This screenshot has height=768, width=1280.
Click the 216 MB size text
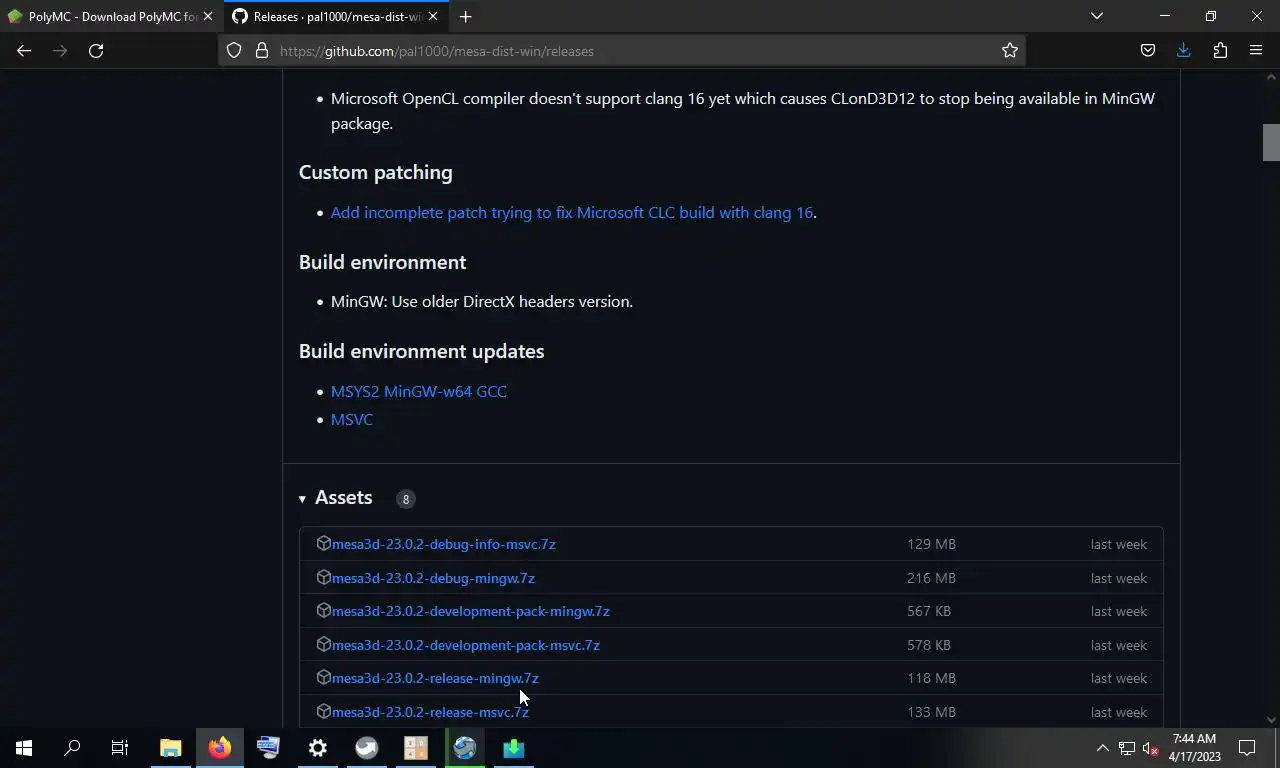click(x=931, y=578)
